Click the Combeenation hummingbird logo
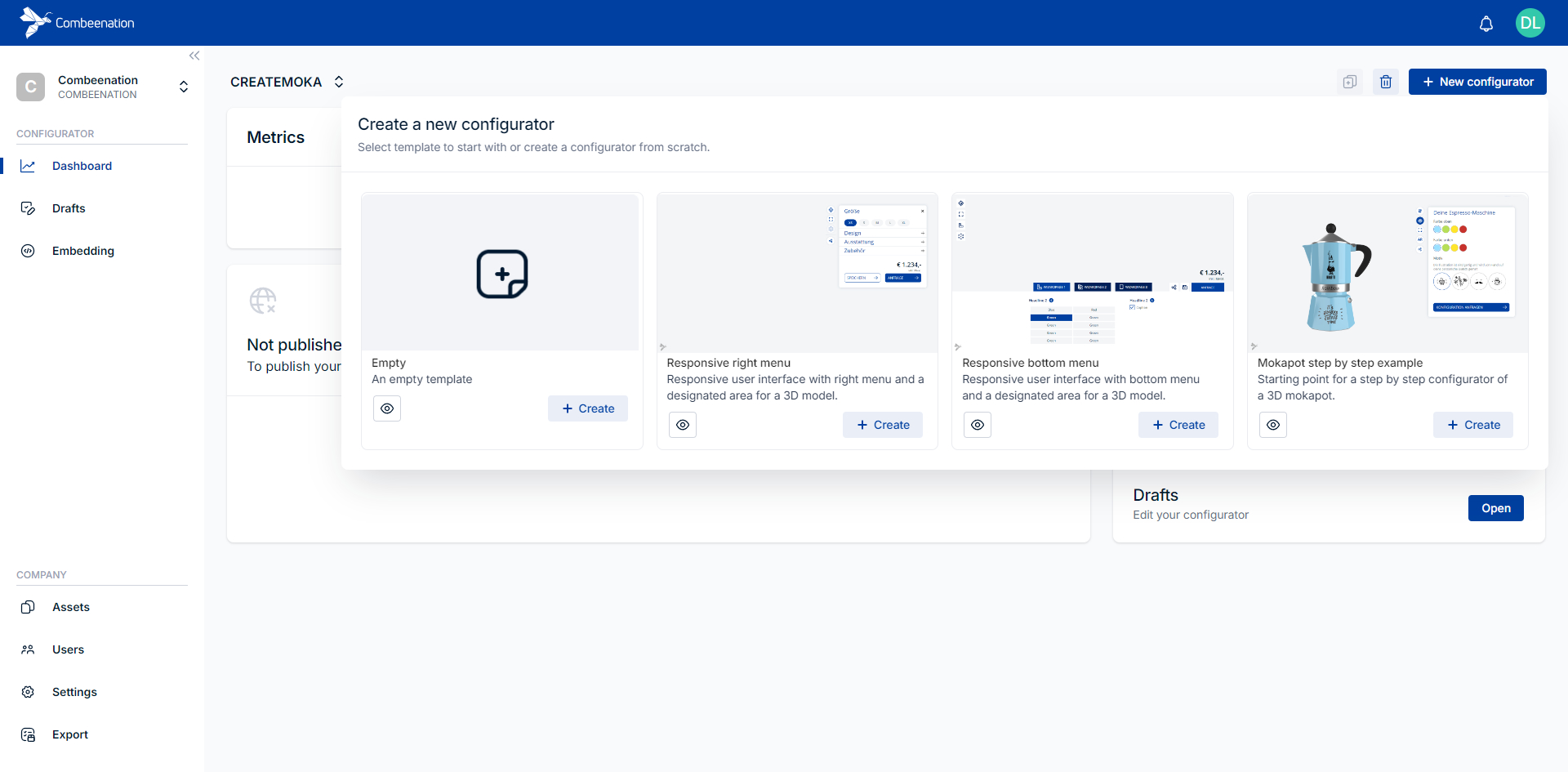 pos(35,22)
